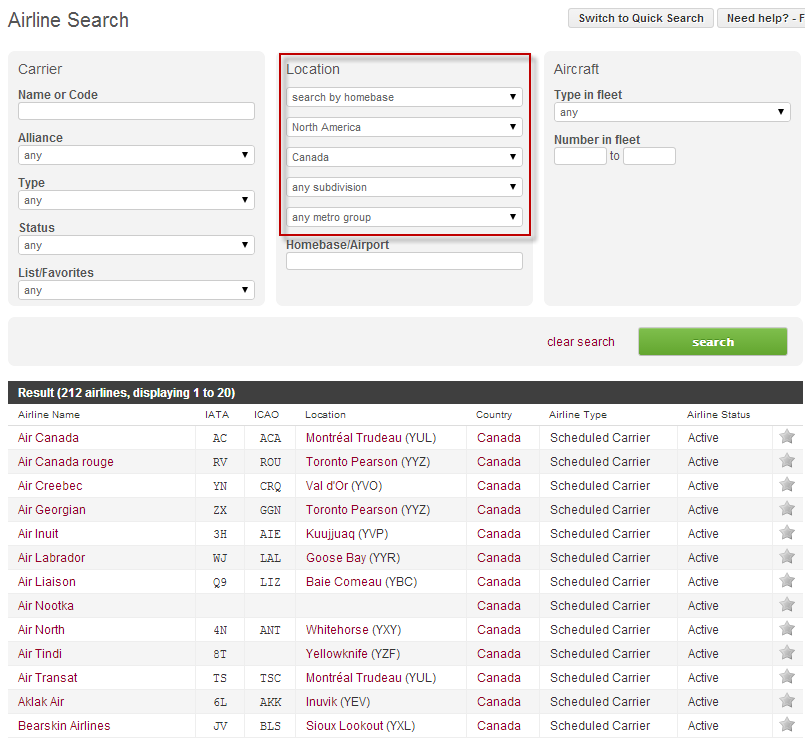Open the Air North airline link
The image size is (805, 738).
(41, 630)
